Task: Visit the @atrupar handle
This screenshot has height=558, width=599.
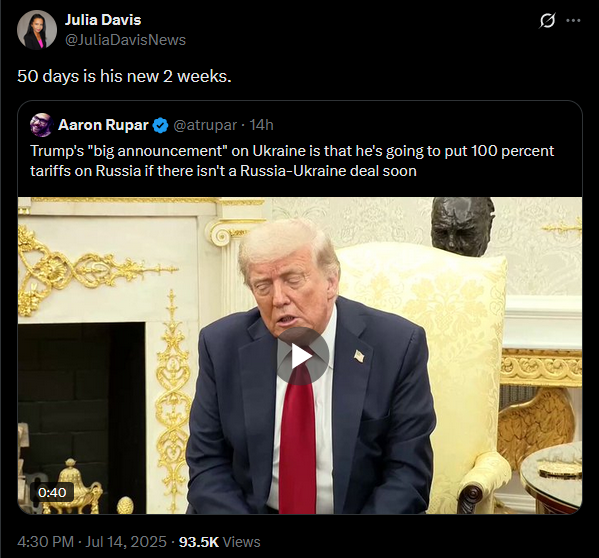Action: click(205, 125)
